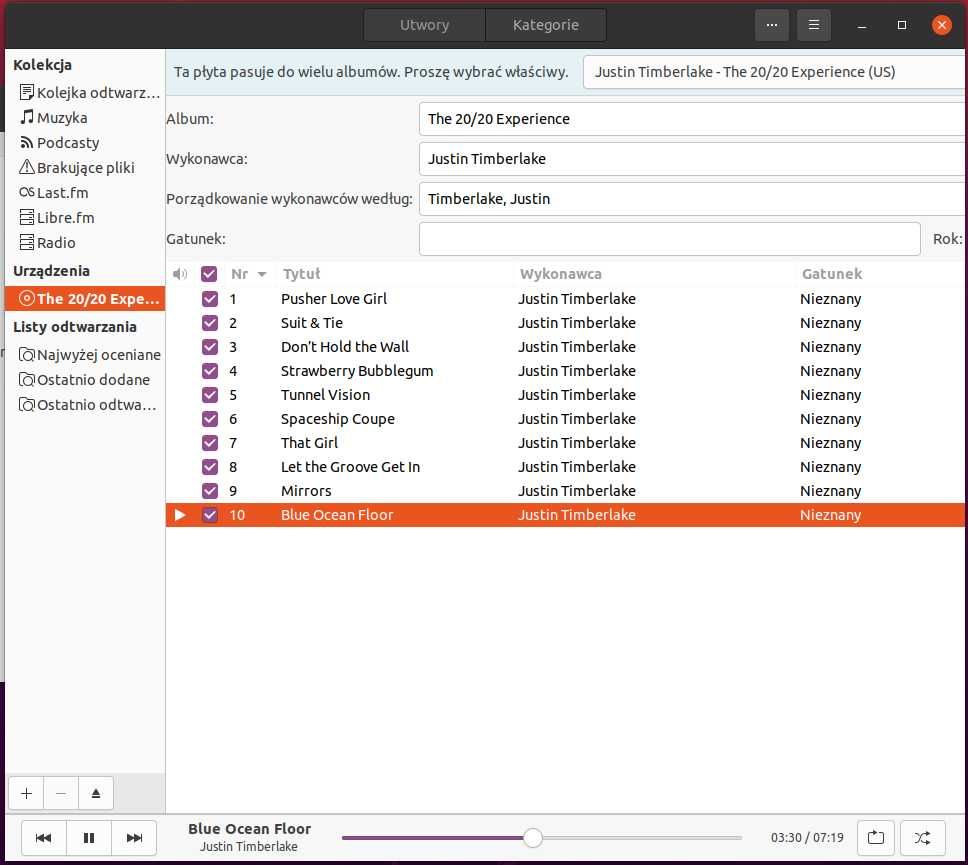Uncheck Mirrors track
The height and width of the screenshot is (865, 968).
click(210, 491)
